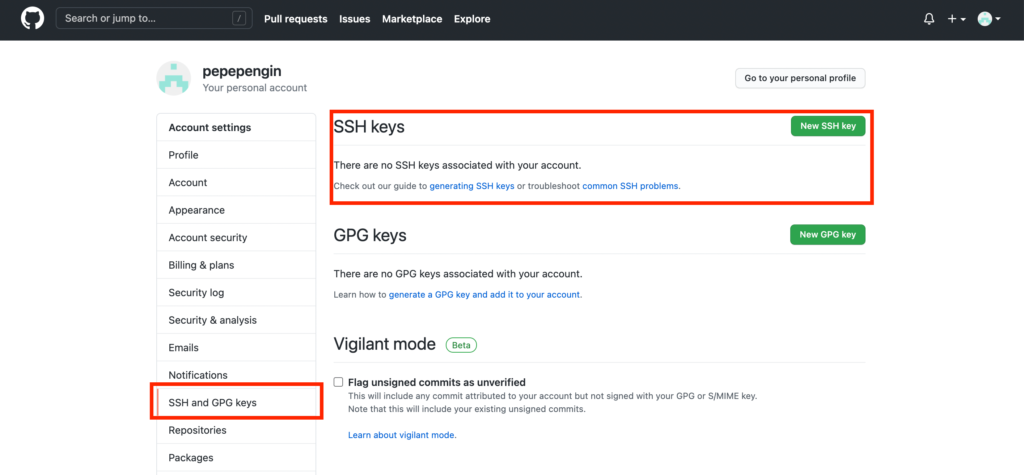Click the SSH keys section heading
Viewport: 1024px width, 475px height.
pyautogui.click(x=369, y=127)
